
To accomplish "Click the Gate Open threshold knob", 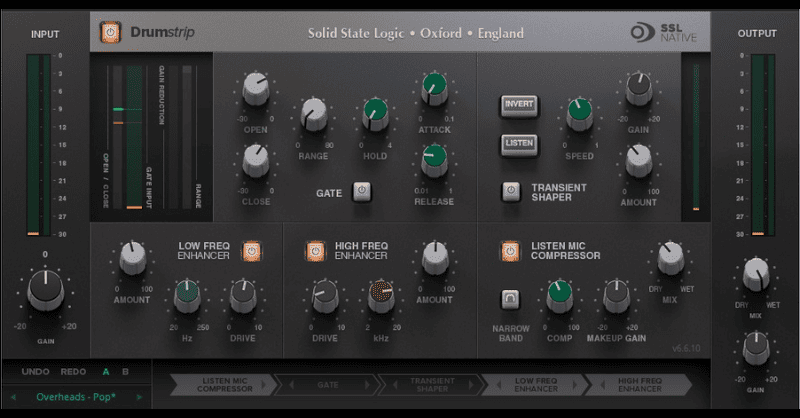I will [256, 89].
